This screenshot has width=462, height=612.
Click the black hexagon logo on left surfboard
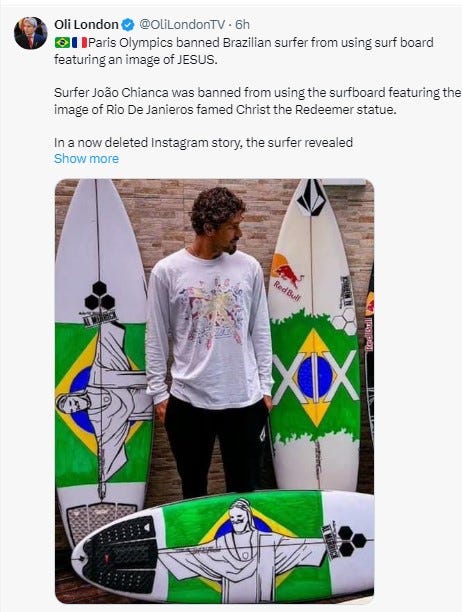(x=100, y=296)
